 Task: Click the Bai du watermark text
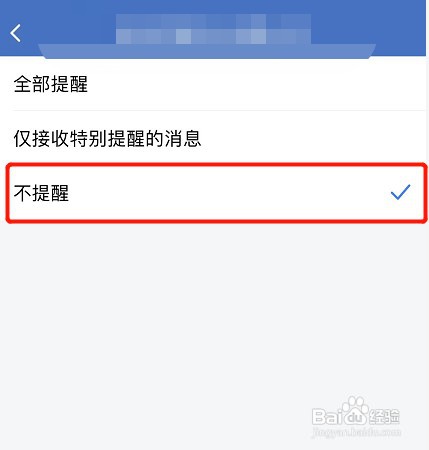(338, 416)
